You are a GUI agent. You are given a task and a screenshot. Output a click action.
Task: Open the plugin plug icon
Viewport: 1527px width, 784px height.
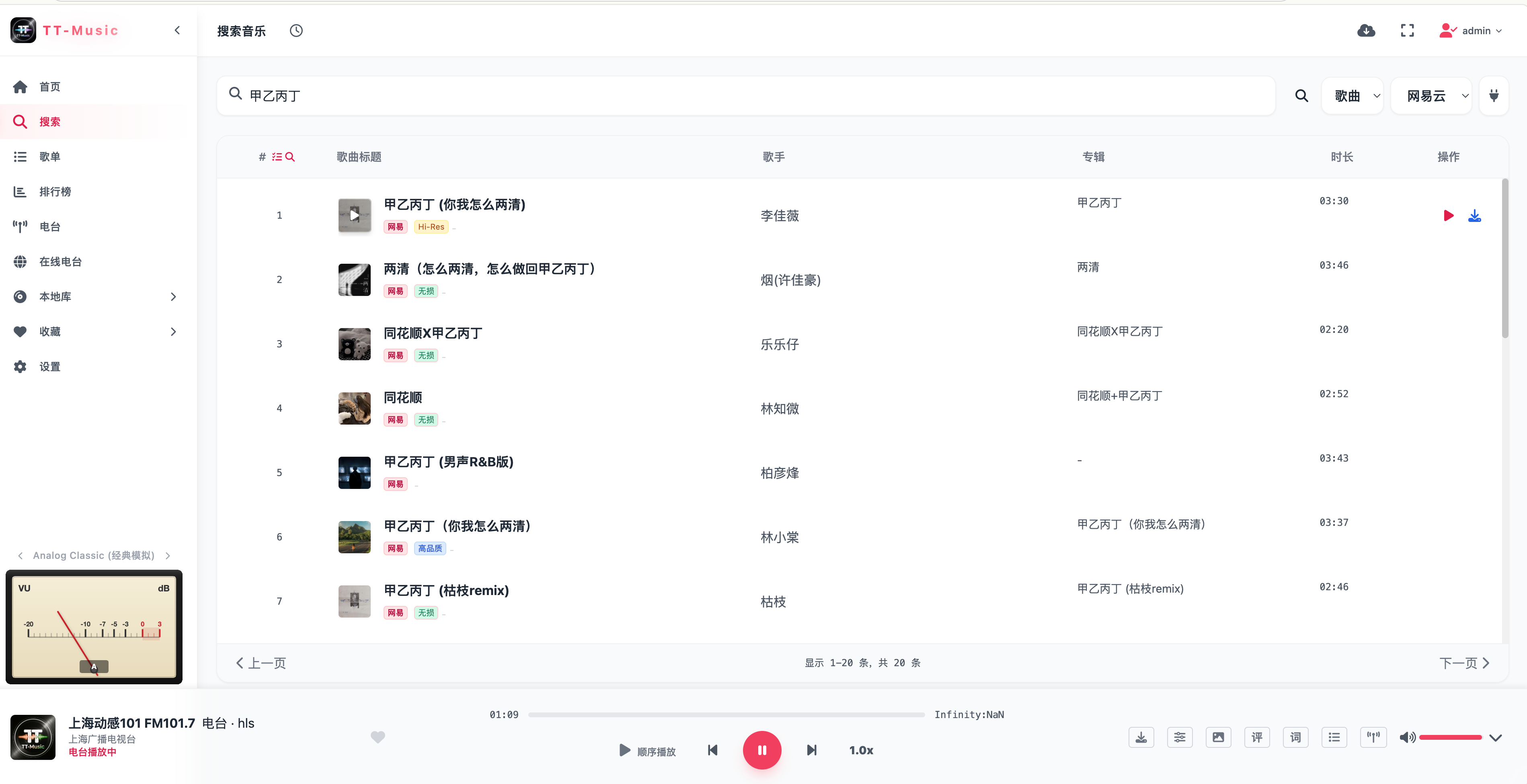tap(1494, 95)
